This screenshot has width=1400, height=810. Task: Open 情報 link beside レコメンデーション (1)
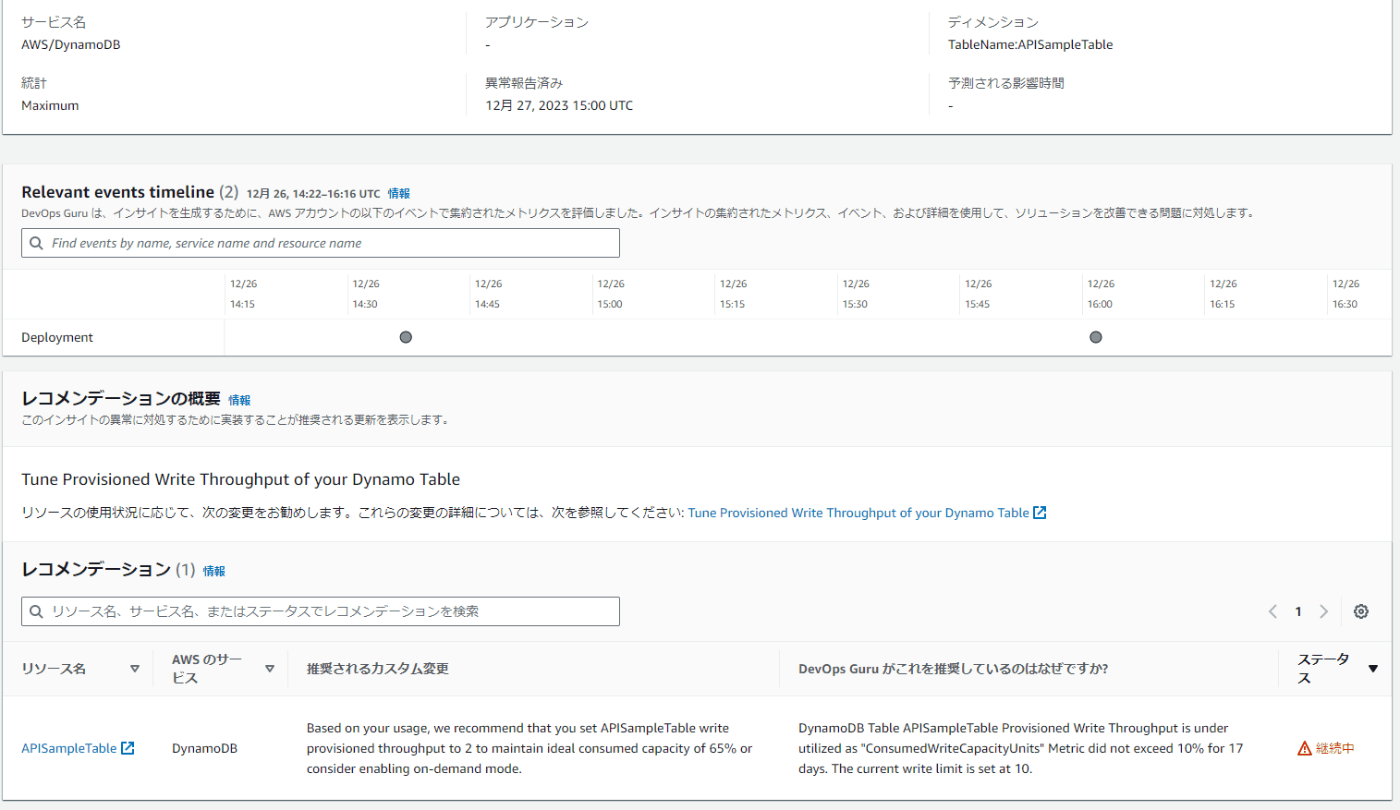214,571
